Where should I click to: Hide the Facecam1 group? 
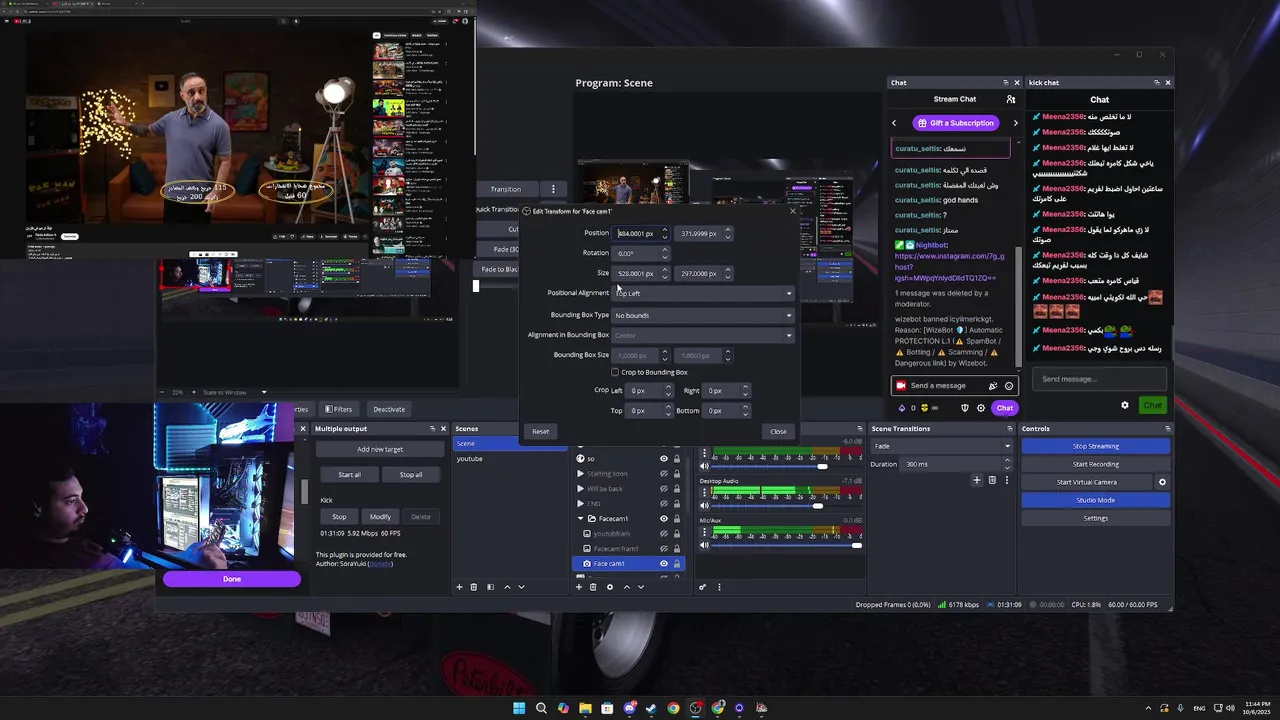(663, 519)
